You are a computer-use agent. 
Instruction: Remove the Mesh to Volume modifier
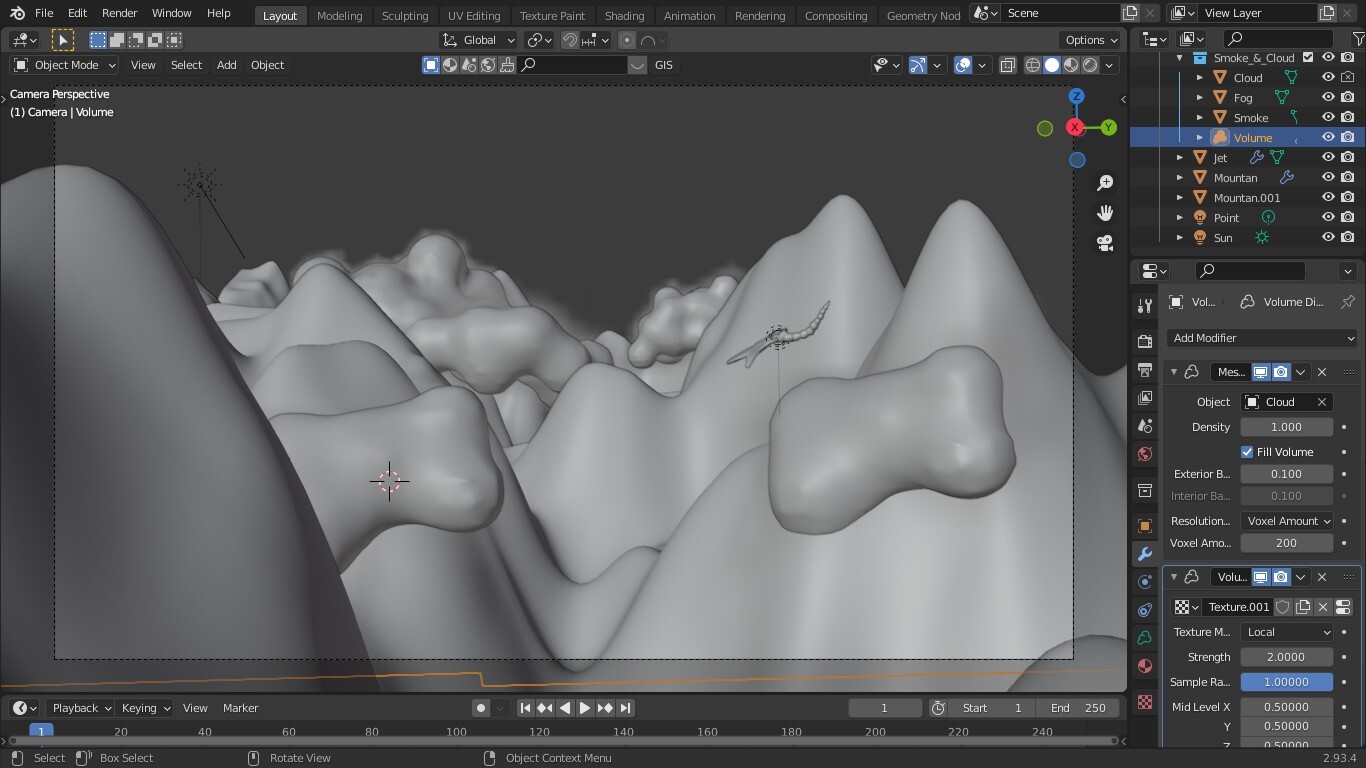click(1322, 372)
